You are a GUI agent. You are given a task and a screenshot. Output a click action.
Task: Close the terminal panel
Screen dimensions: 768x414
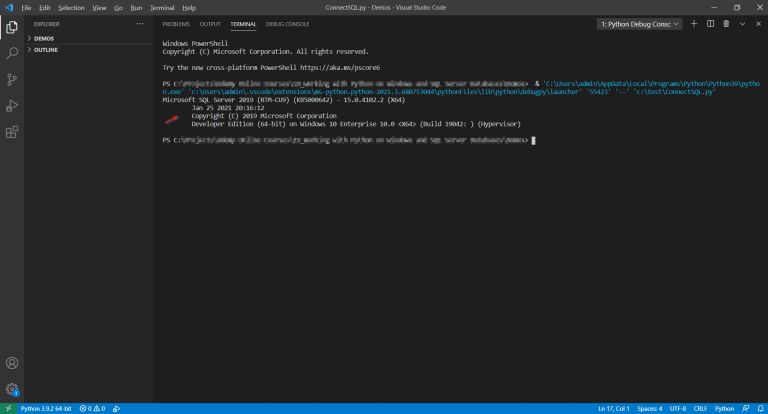point(758,24)
